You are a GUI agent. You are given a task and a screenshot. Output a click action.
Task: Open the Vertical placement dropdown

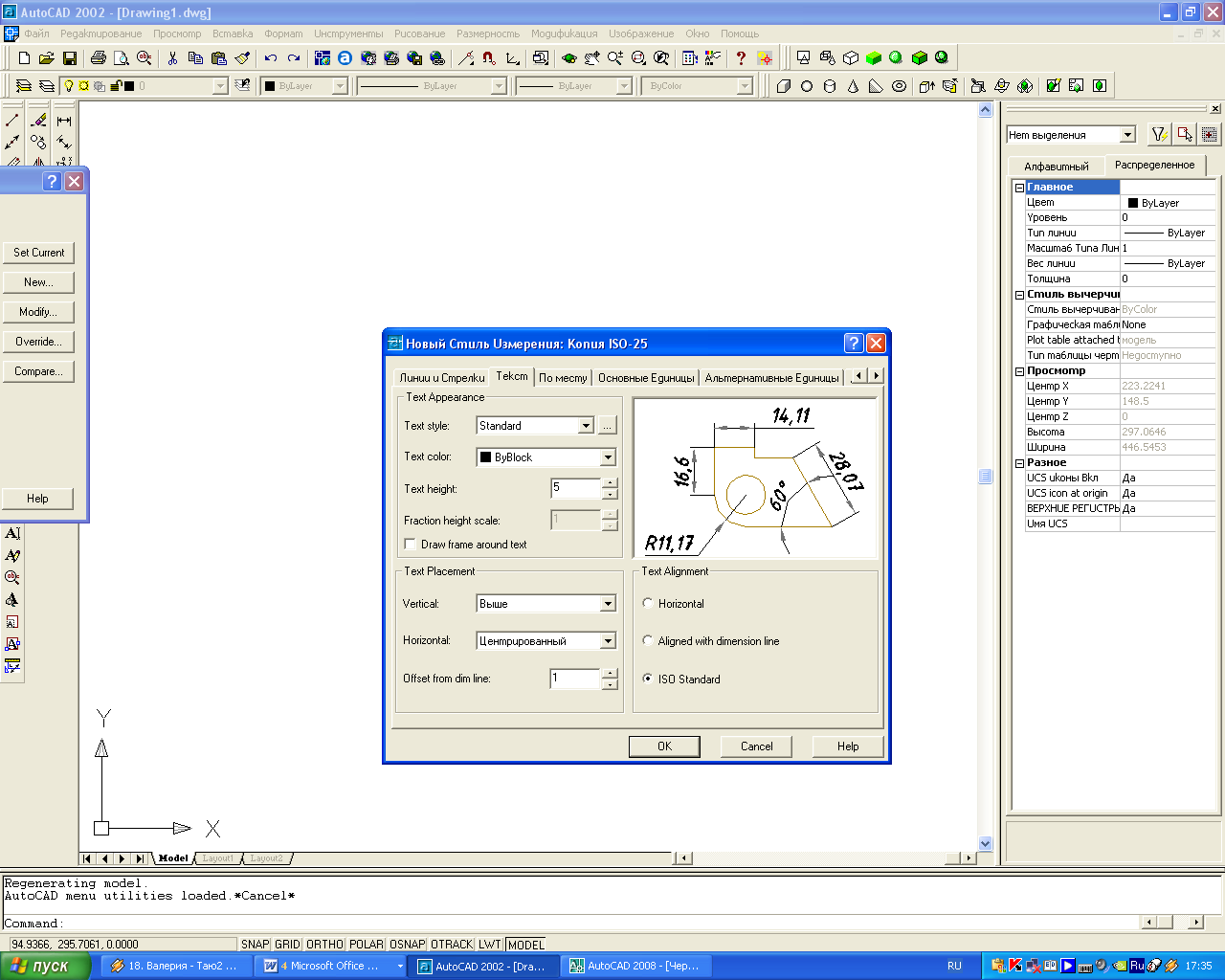click(x=608, y=604)
